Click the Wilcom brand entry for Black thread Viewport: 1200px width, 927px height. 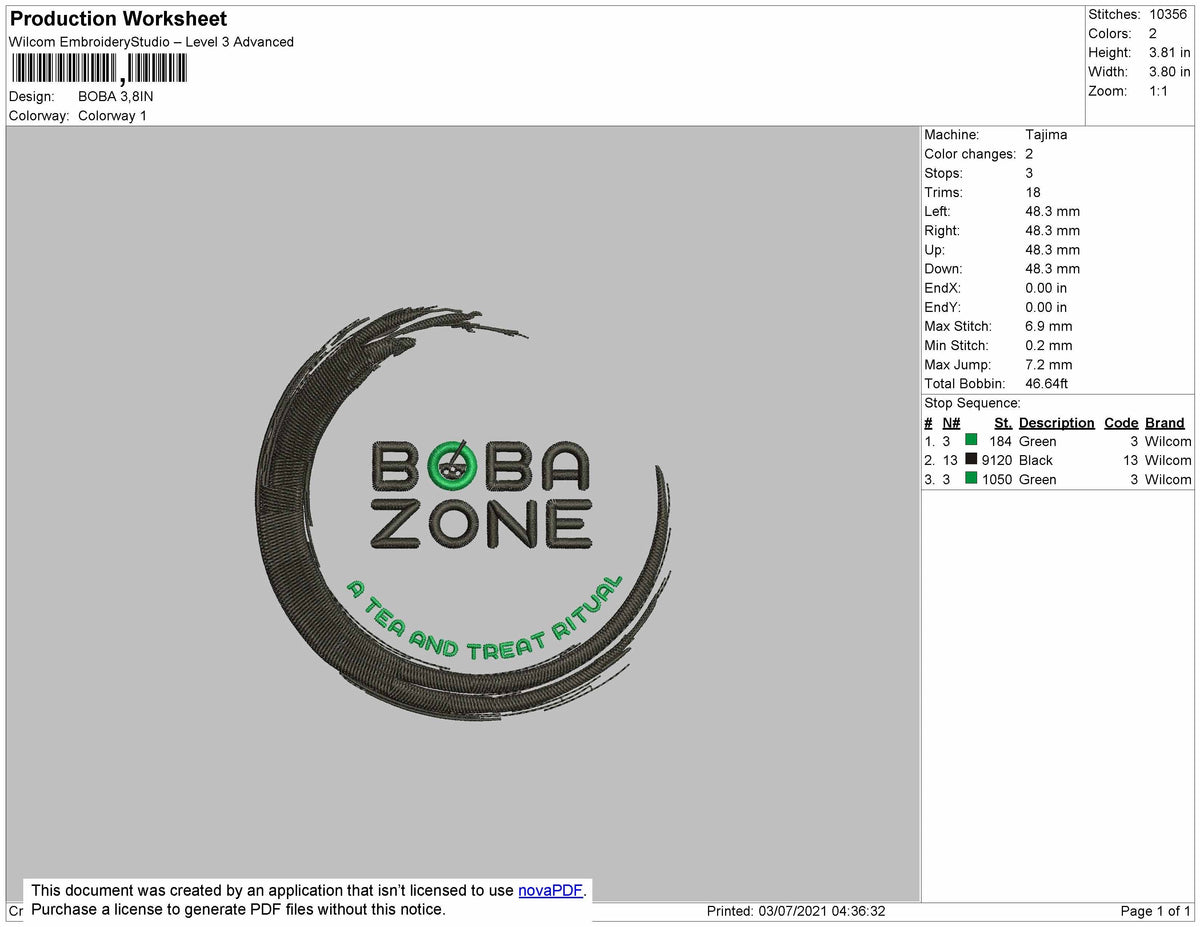[1170, 460]
